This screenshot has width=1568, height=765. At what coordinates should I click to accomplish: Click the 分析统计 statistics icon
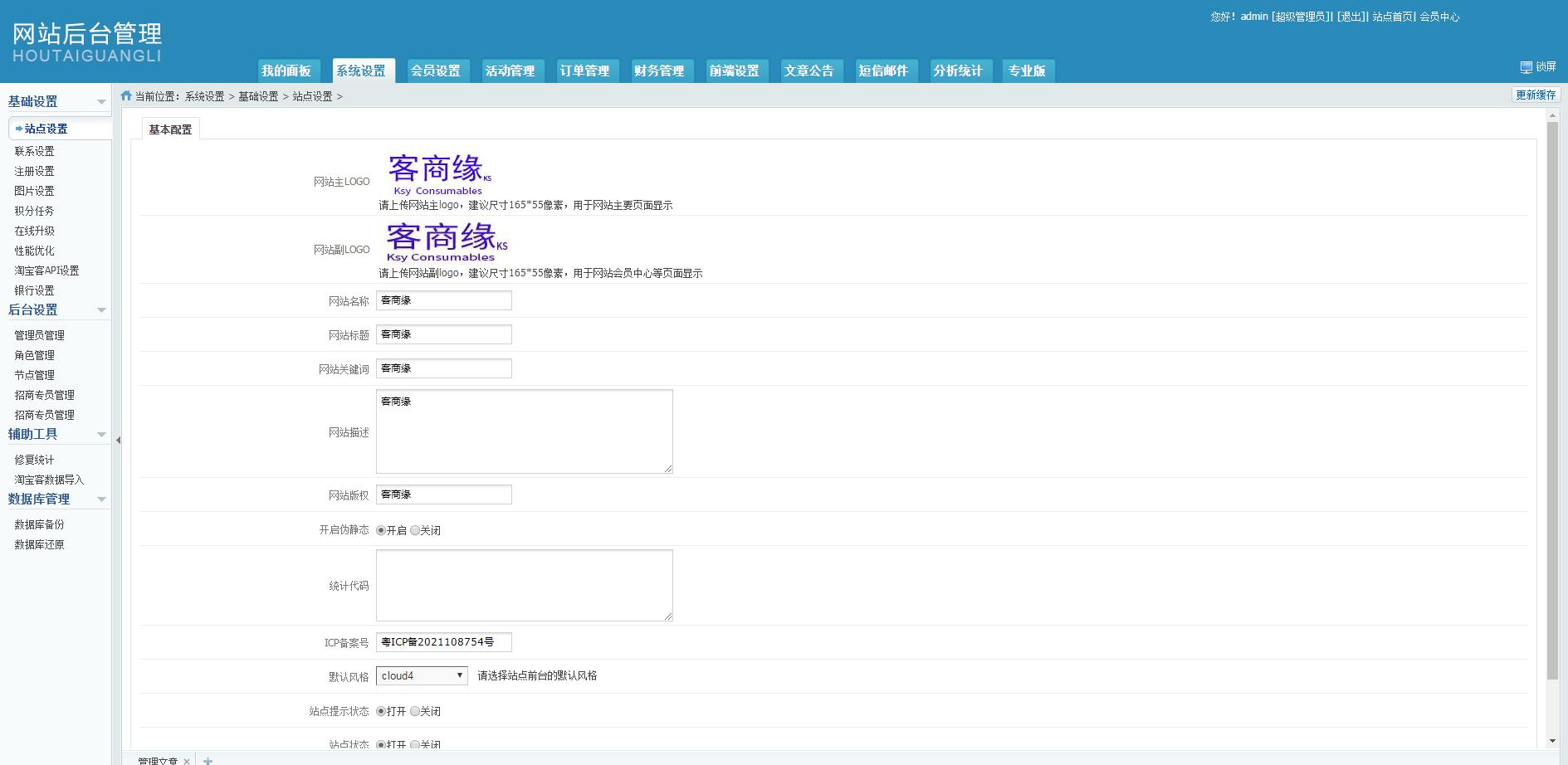[960, 71]
